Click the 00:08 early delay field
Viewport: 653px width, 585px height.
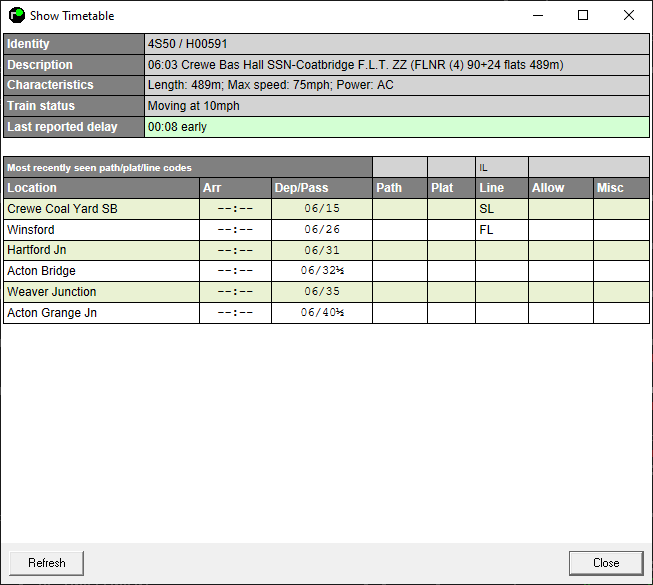[x=397, y=127]
